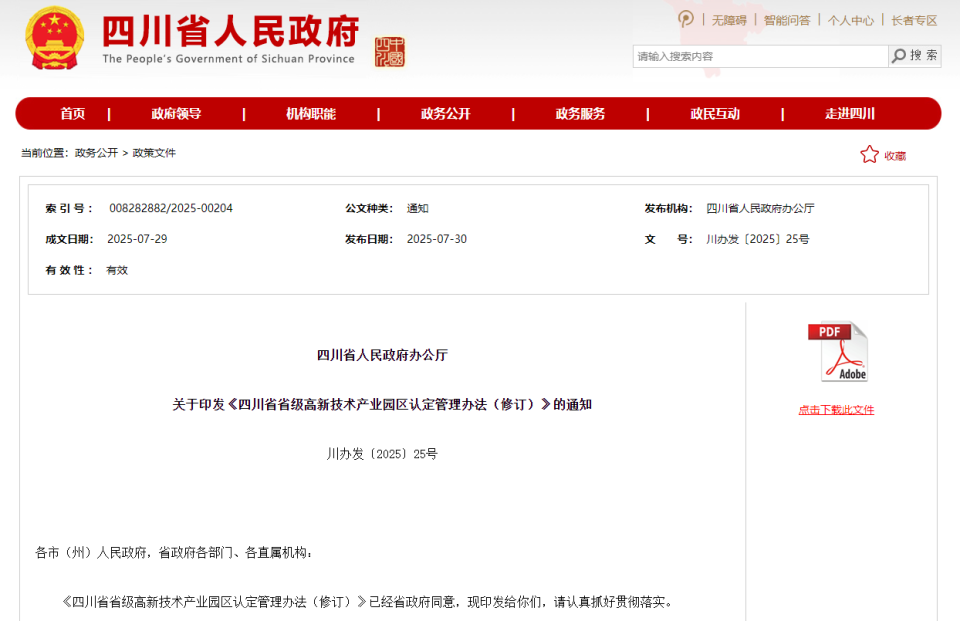Open 政务服务 menu item

[x=580, y=113]
